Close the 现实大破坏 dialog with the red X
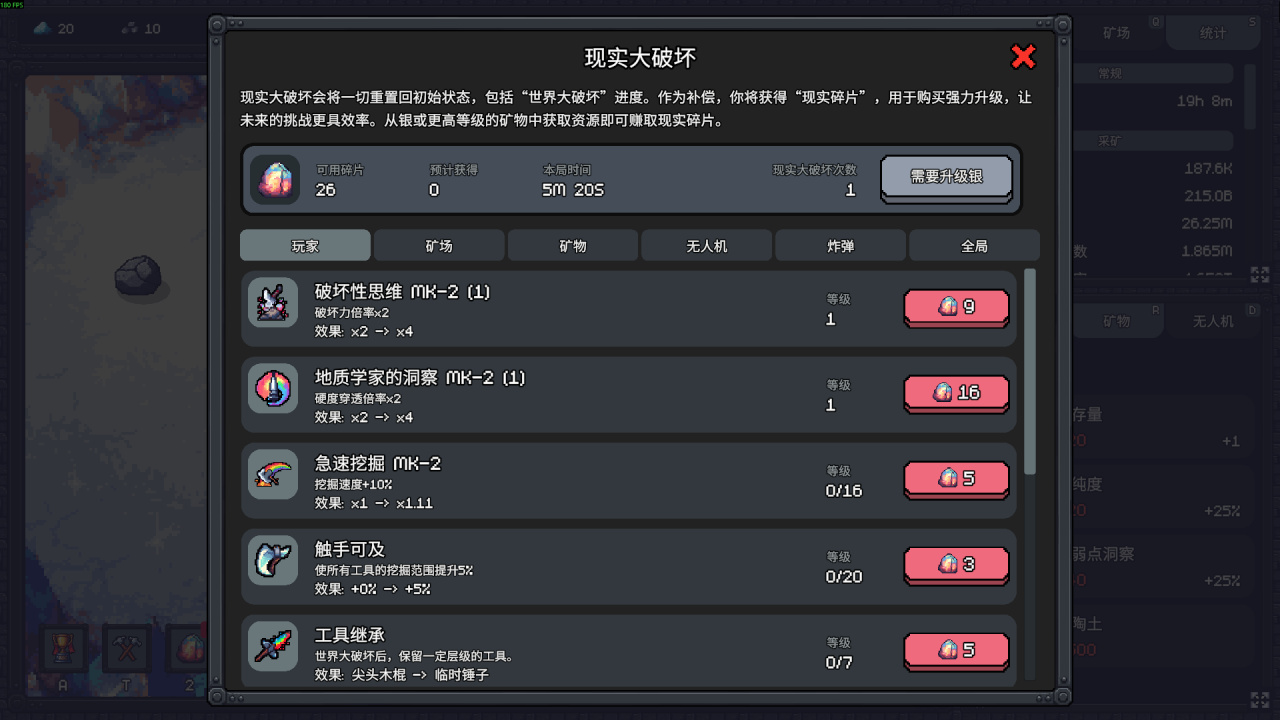Image resolution: width=1280 pixels, height=720 pixels. click(x=1023, y=57)
